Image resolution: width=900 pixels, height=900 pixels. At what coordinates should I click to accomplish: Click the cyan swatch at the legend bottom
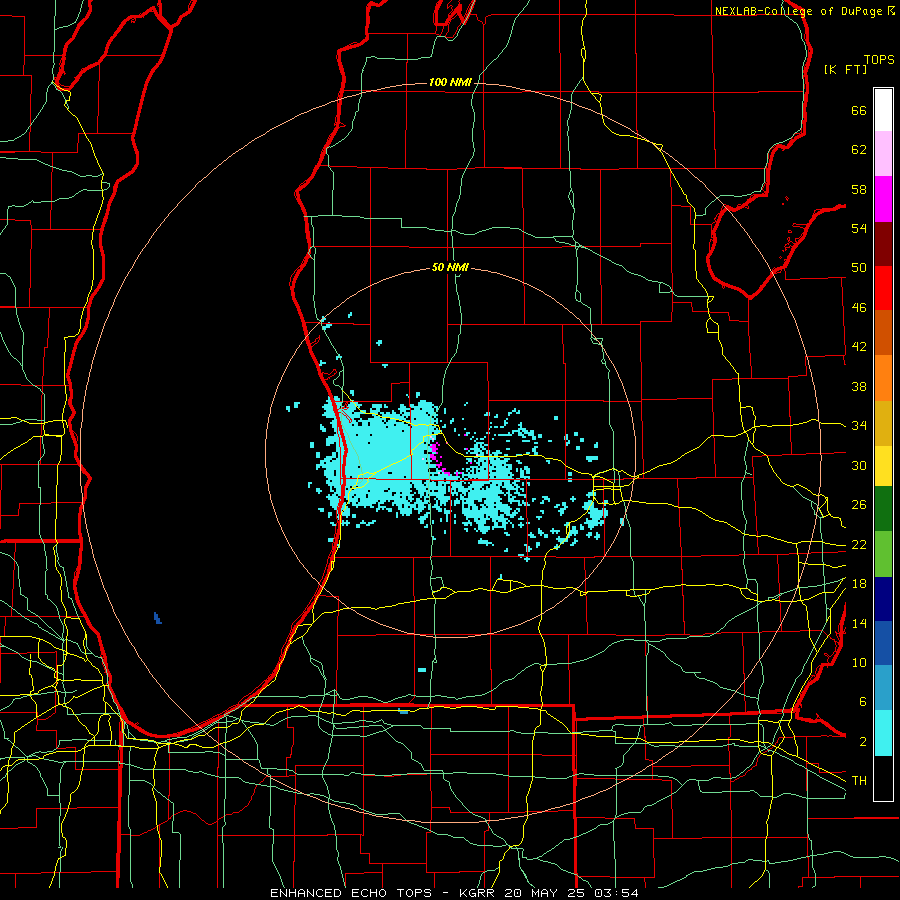(883, 733)
